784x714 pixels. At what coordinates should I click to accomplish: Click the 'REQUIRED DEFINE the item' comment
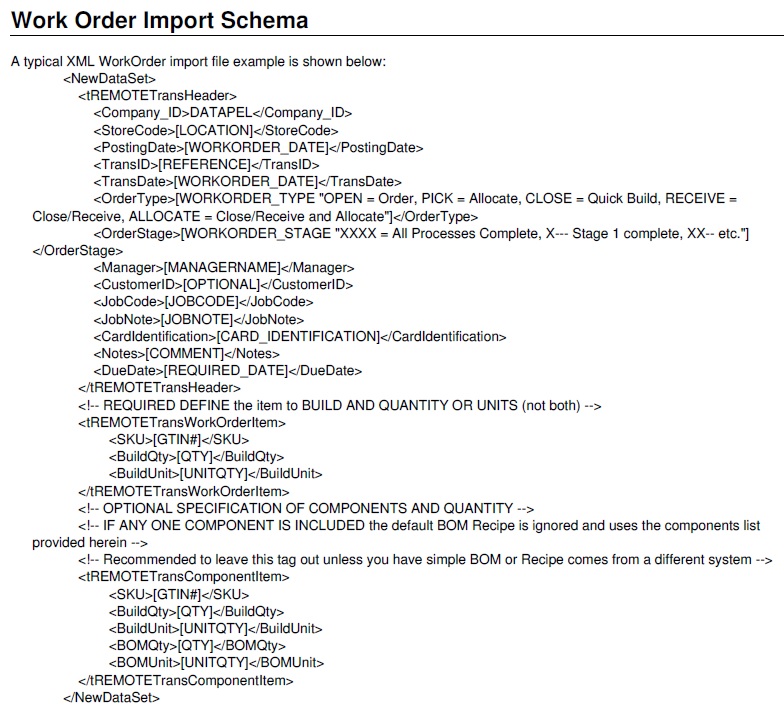tap(340, 406)
